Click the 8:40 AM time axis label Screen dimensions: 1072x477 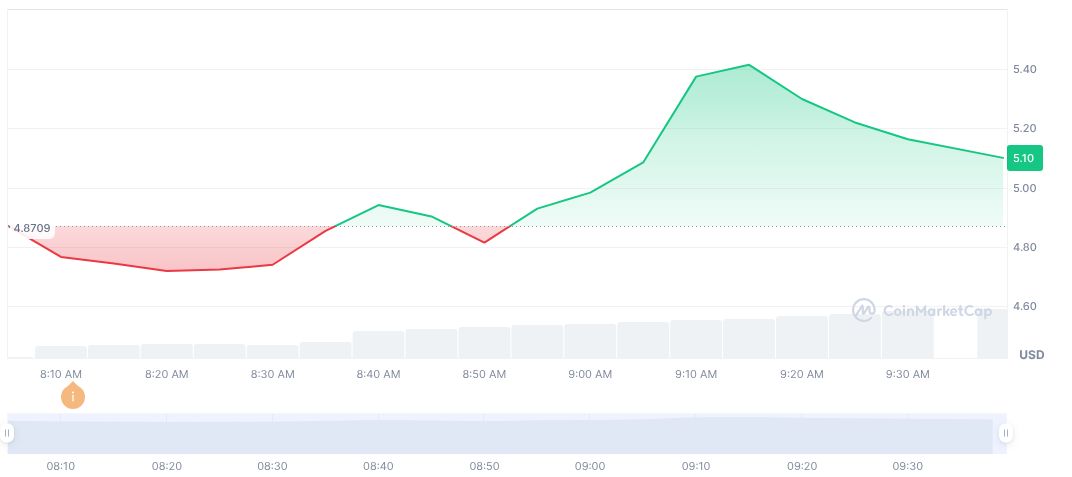click(x=378, y=374)
